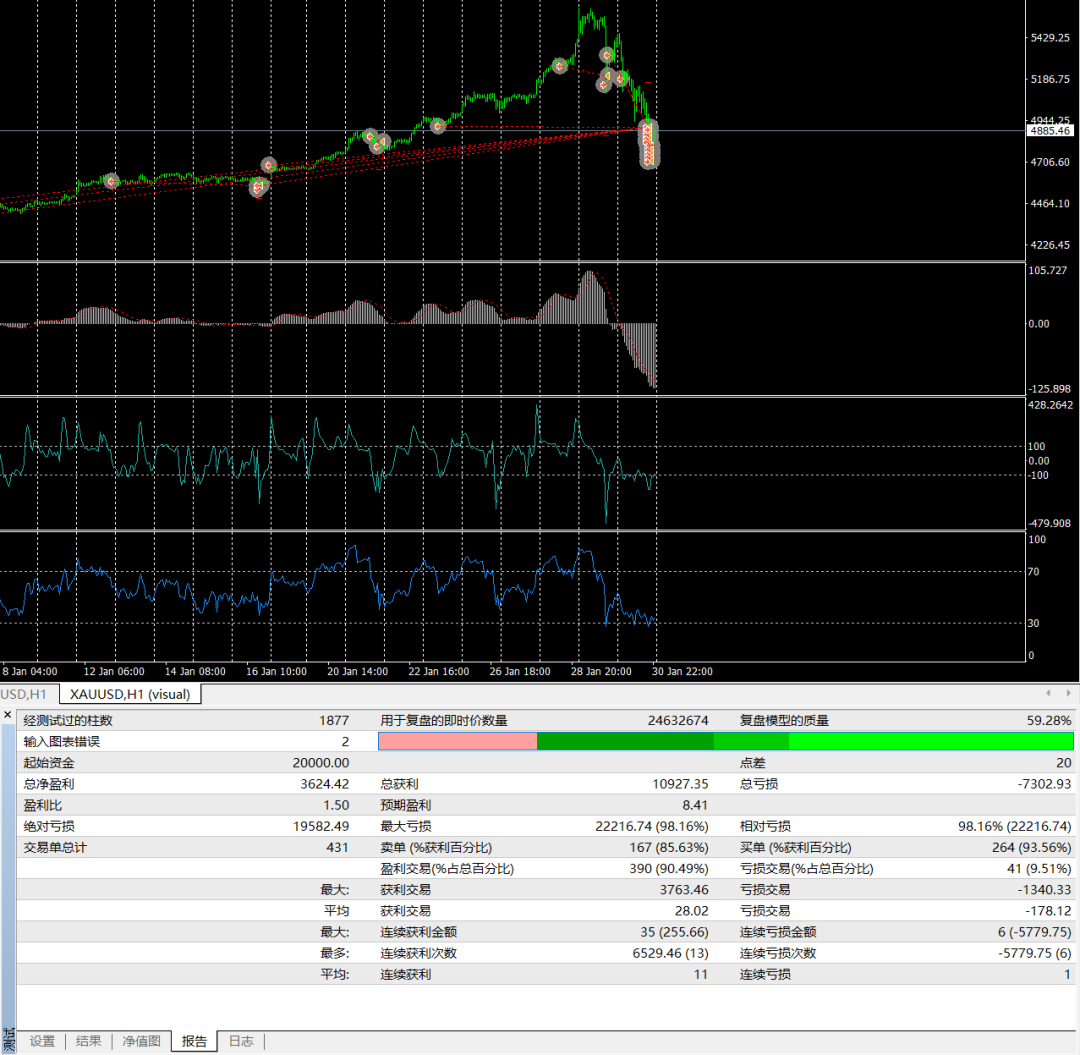Click the 起始资金 value 20000.00
The width and height of the screenshot is (1080, 1055).
coord(321,762)
